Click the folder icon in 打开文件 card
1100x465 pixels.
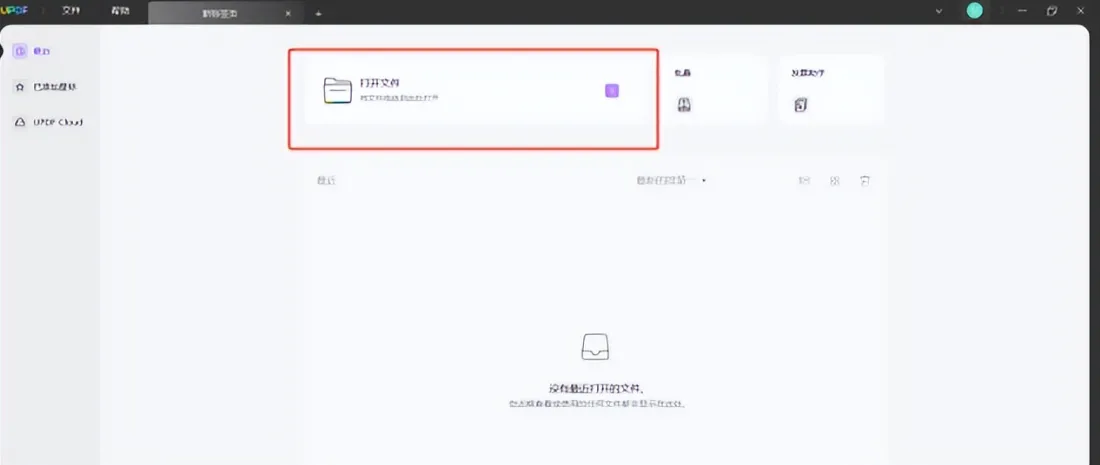337,90
